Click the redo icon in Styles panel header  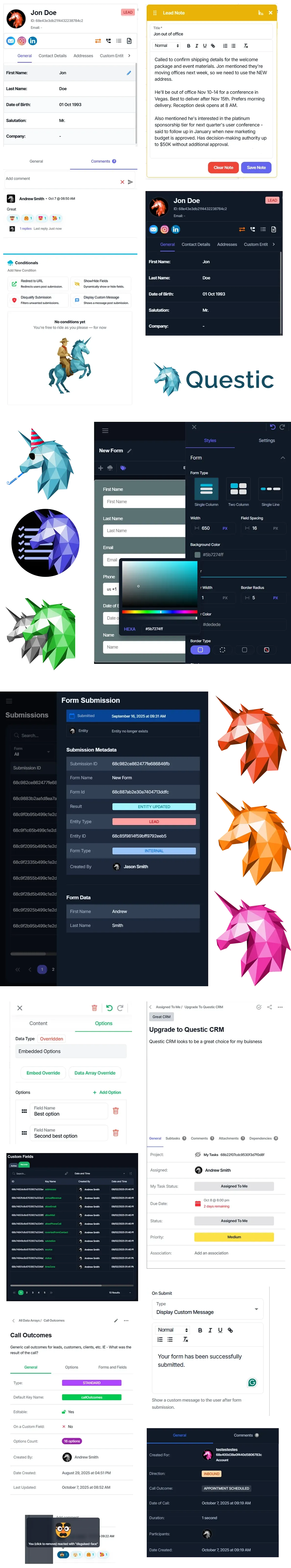coord(282,427)
